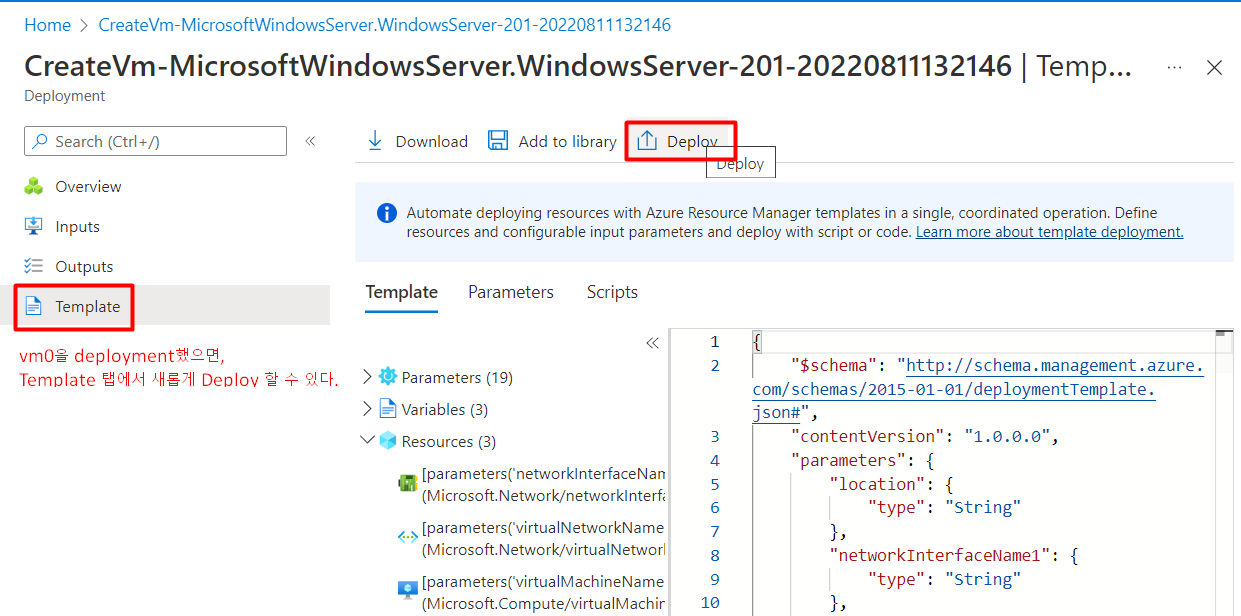Go to Home breadcrumb link
This screenshot has height=616, width=1241.
click(x=48, y=25)
